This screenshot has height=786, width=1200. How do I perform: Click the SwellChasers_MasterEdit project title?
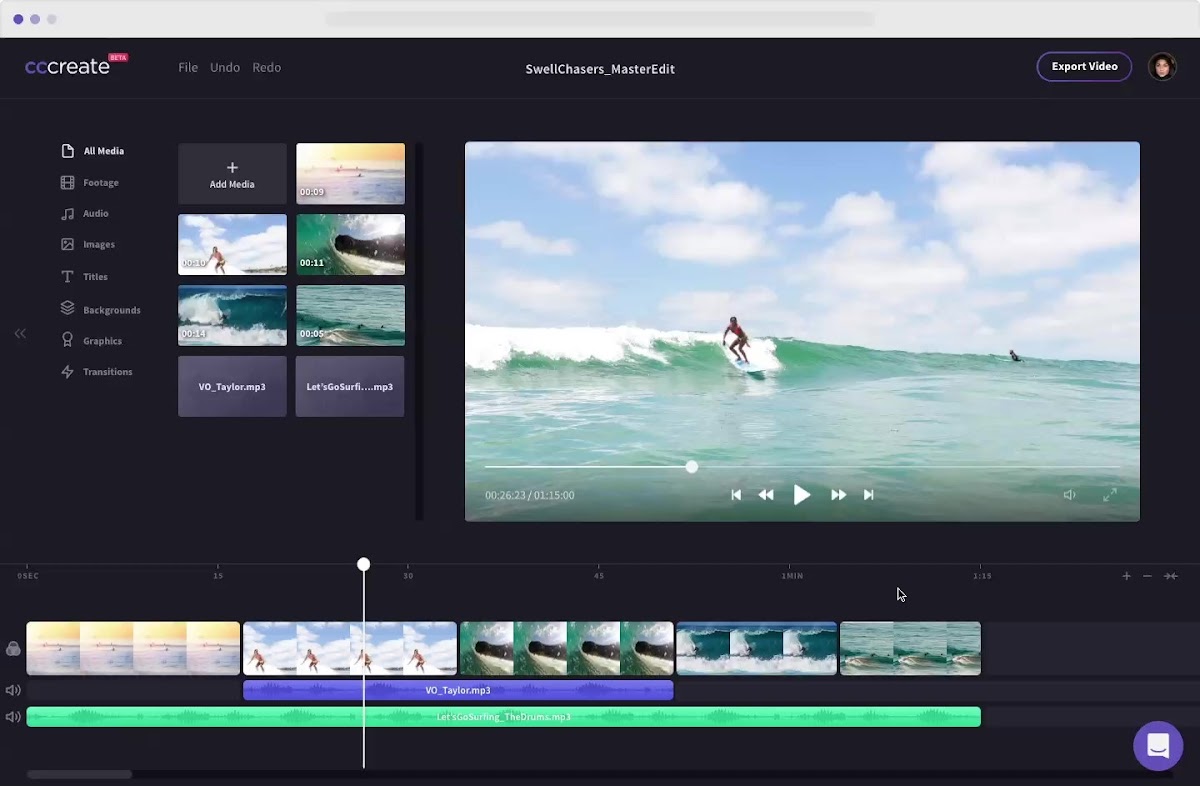[x=600, y=69]
